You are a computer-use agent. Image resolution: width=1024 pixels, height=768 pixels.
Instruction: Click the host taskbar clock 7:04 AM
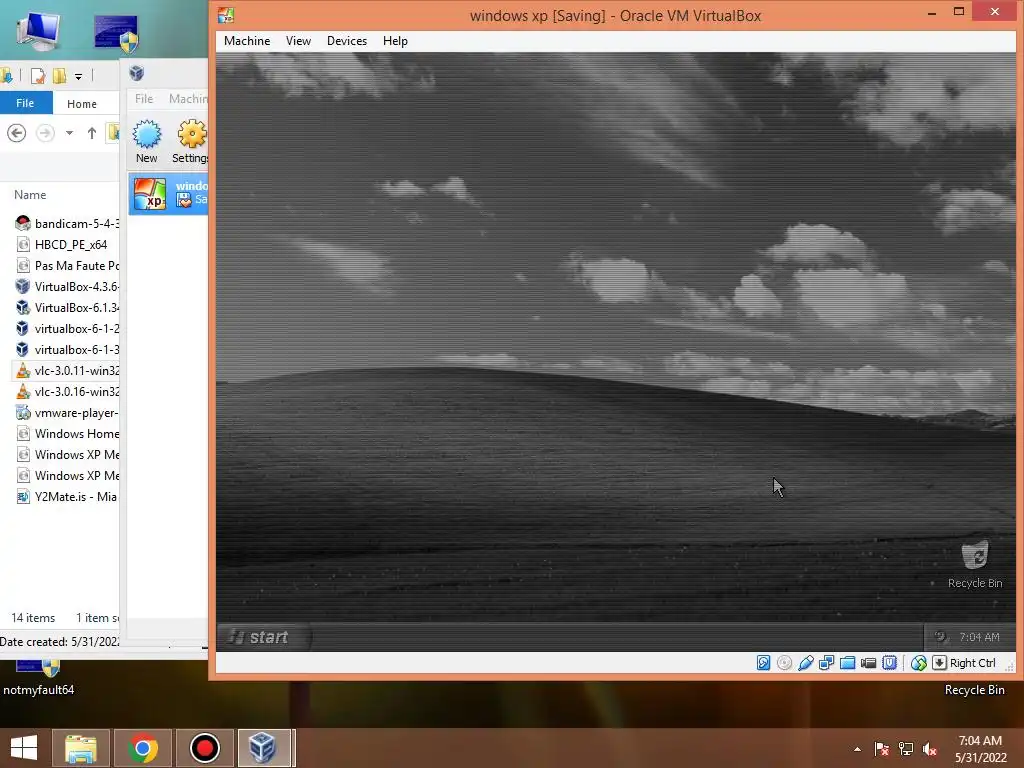pyautogui.click(x=980, y=749)
